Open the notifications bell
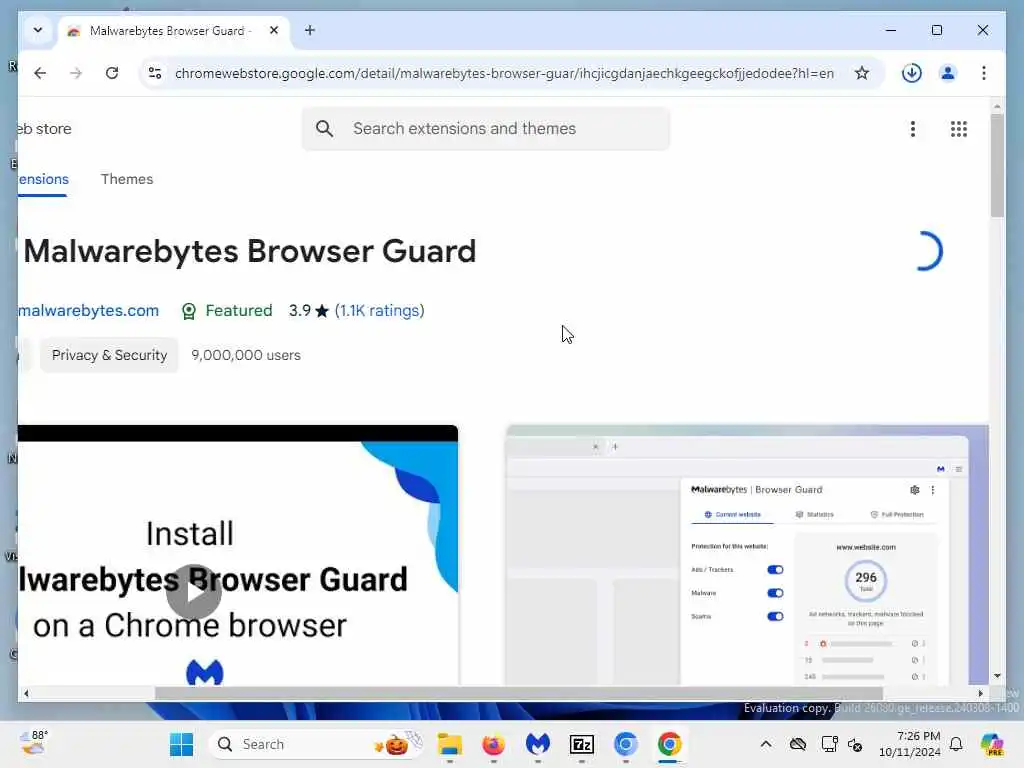This screenshot has height=768, width=1024. click(956, 744)
